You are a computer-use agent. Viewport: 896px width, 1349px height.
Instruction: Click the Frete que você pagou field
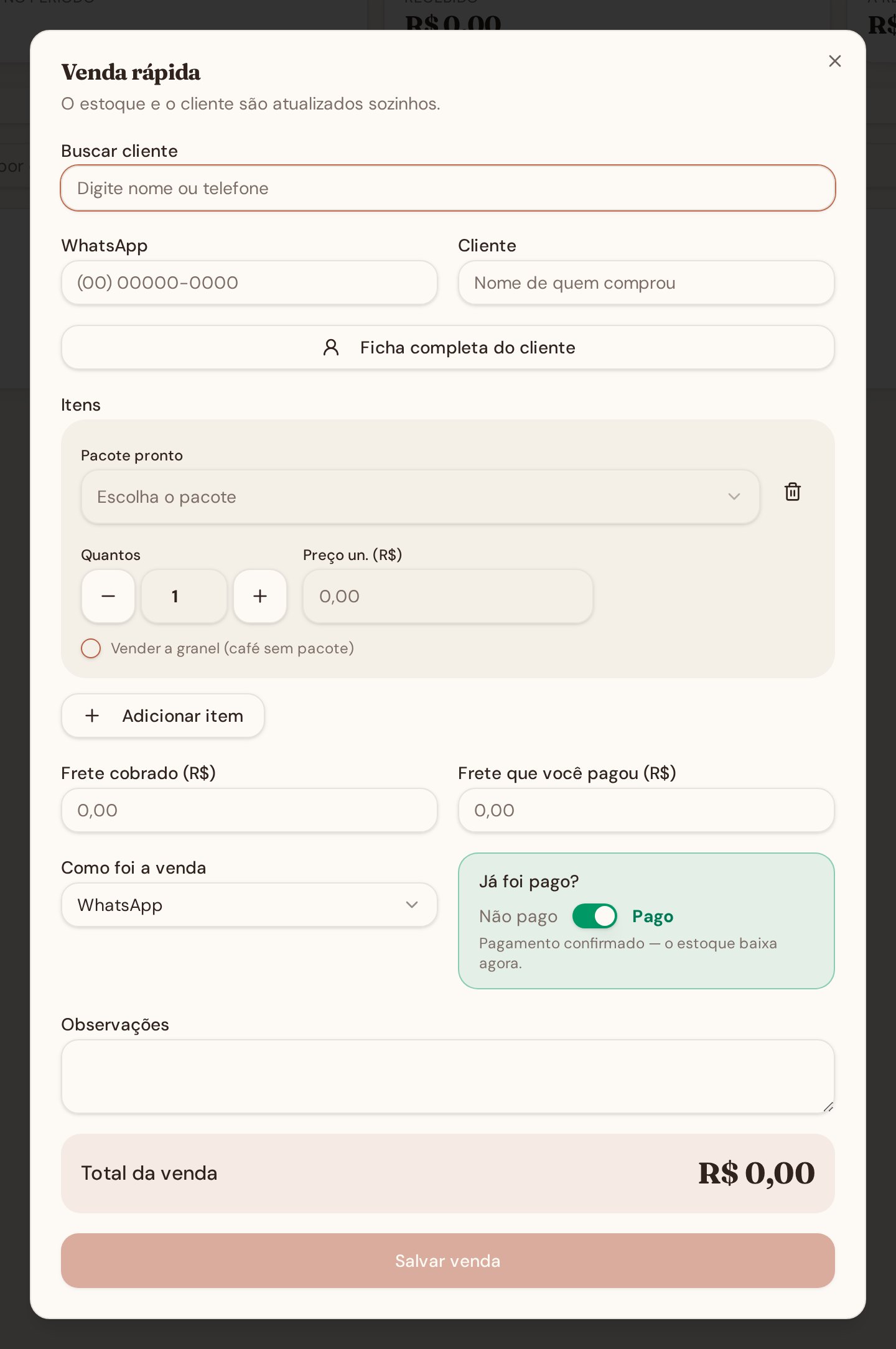click(x=646, y=810)
